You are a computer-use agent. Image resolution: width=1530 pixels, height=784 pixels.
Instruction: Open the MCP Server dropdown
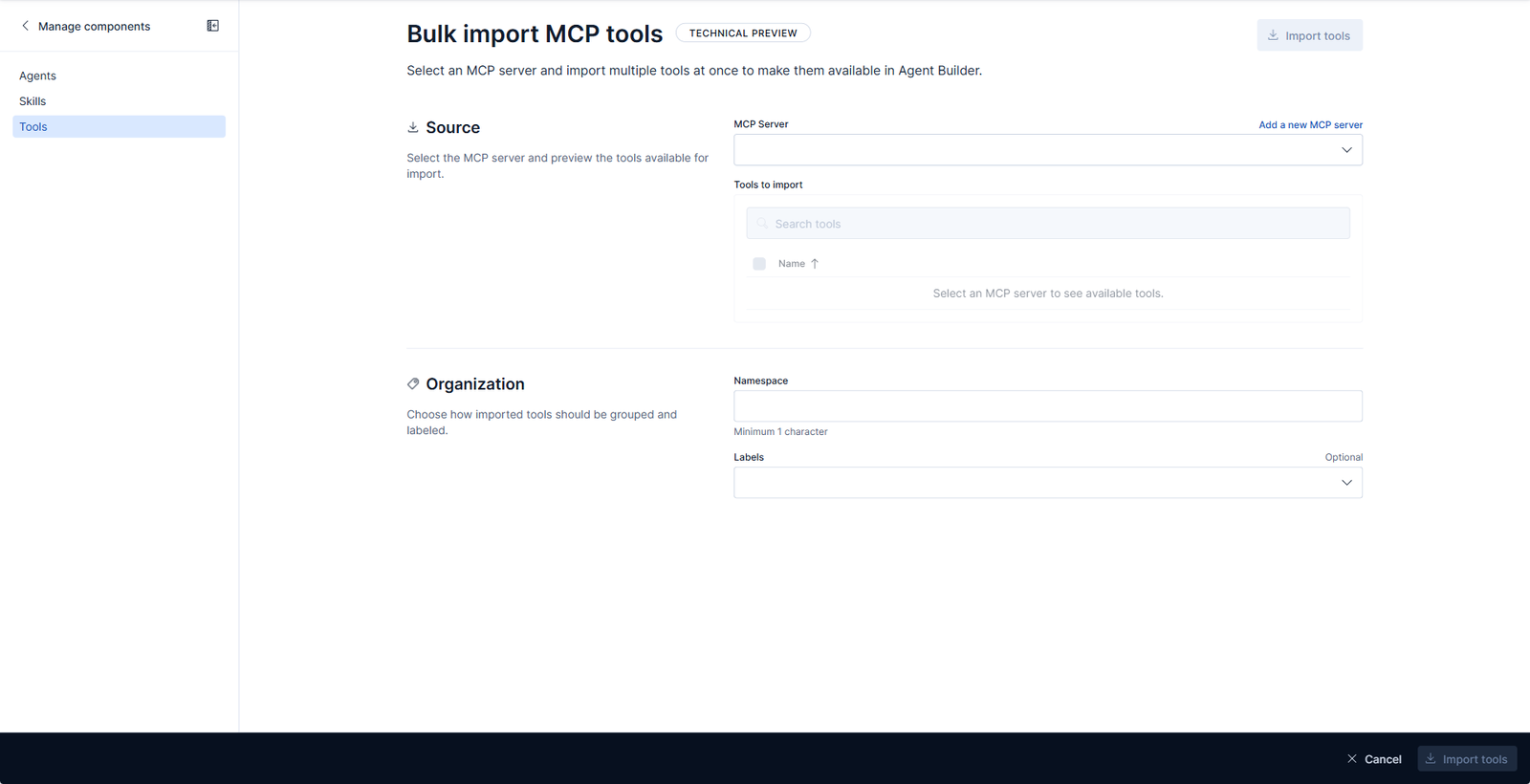point(1048,150)
